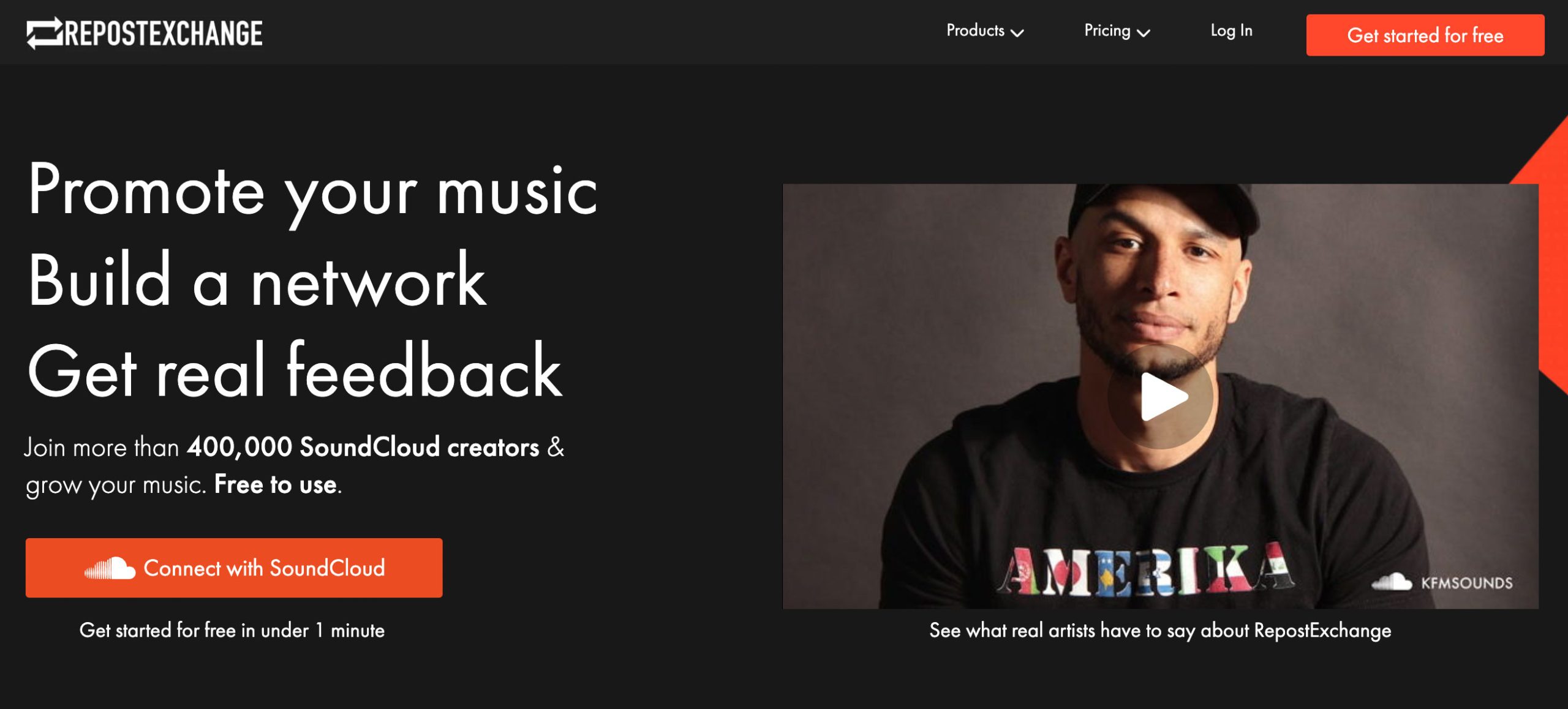The height and width of the screenshot is (709, 1568).
Task: Click Connect with SoundCloud button
Action: coord(234,568)
